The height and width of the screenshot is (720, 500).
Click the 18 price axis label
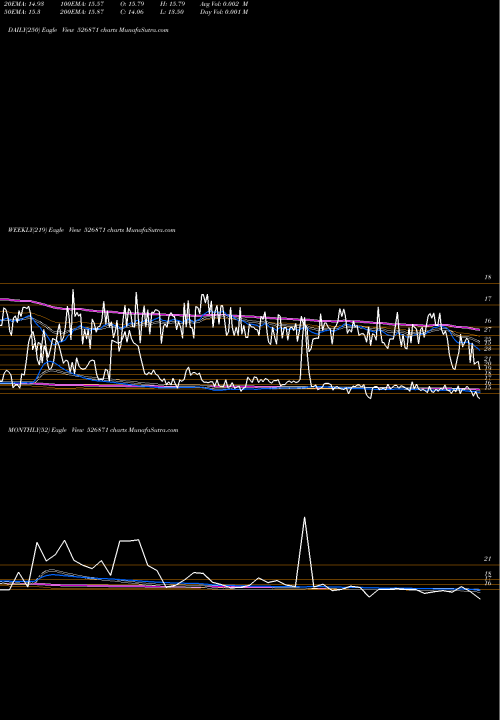click(x=488, y=277)
